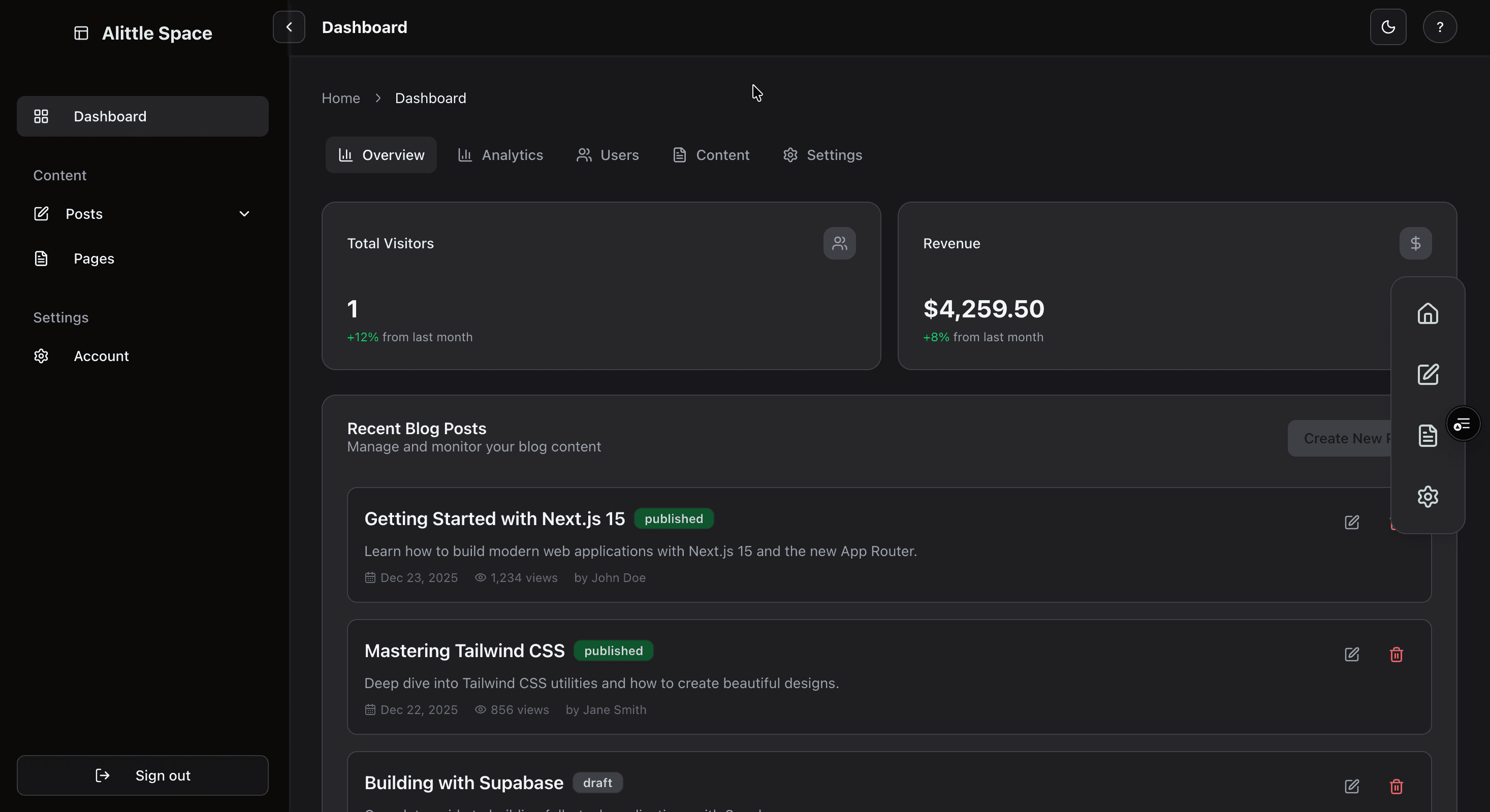Click the dollar icon on Revenue card
The height and width of the screenshot is (812, 1490).
(1415, 243)
